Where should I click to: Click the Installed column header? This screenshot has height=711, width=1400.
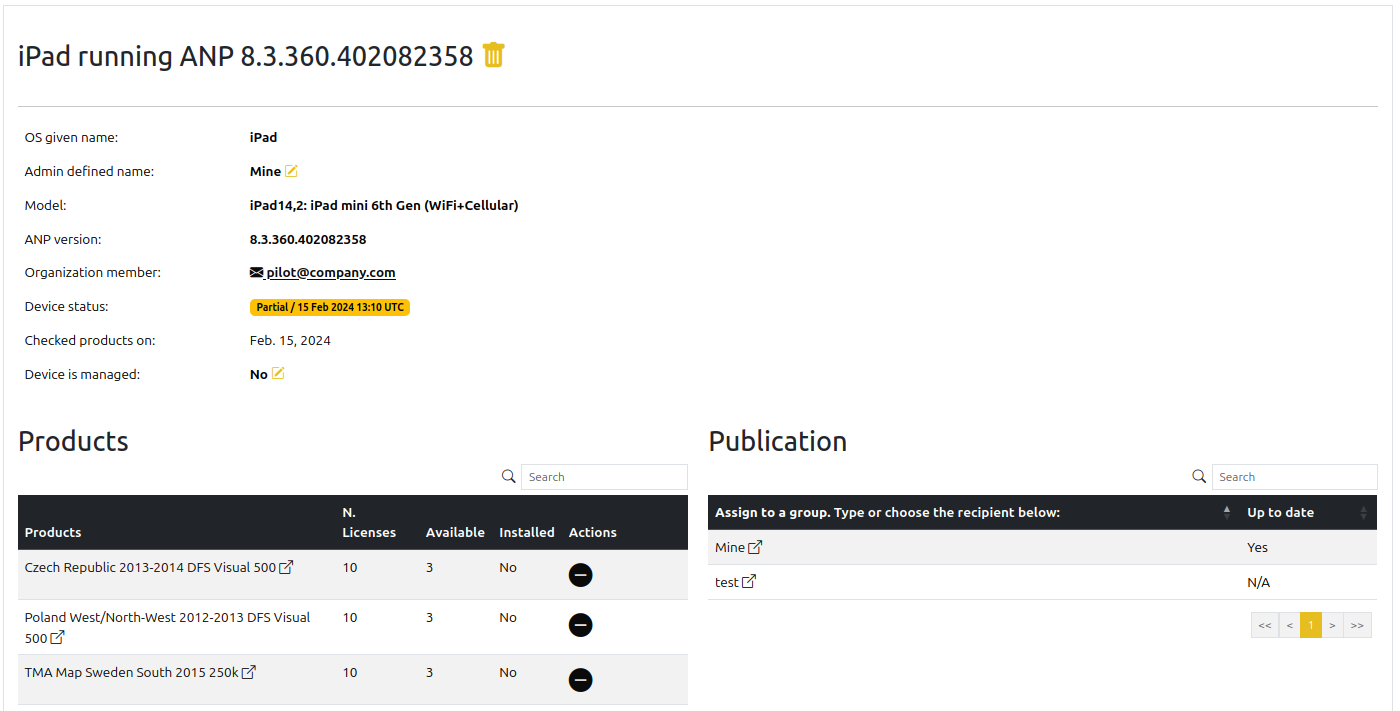[x=527, y=532]
